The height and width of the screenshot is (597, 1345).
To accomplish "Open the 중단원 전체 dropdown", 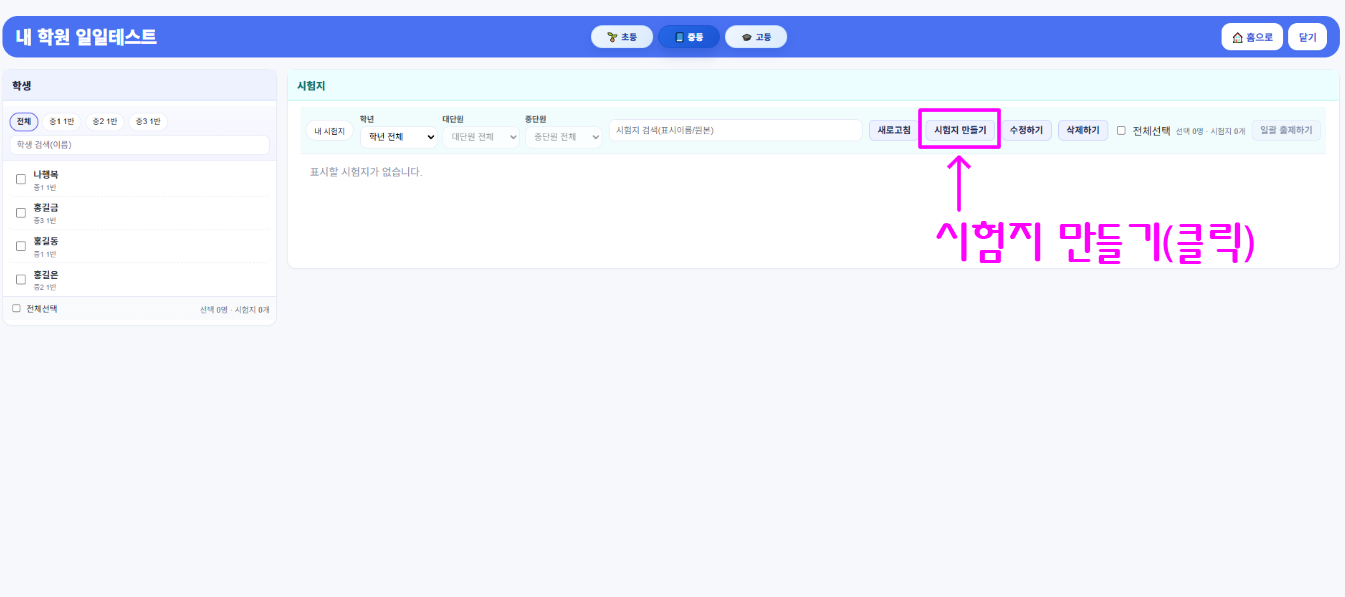I will (564, 136).
